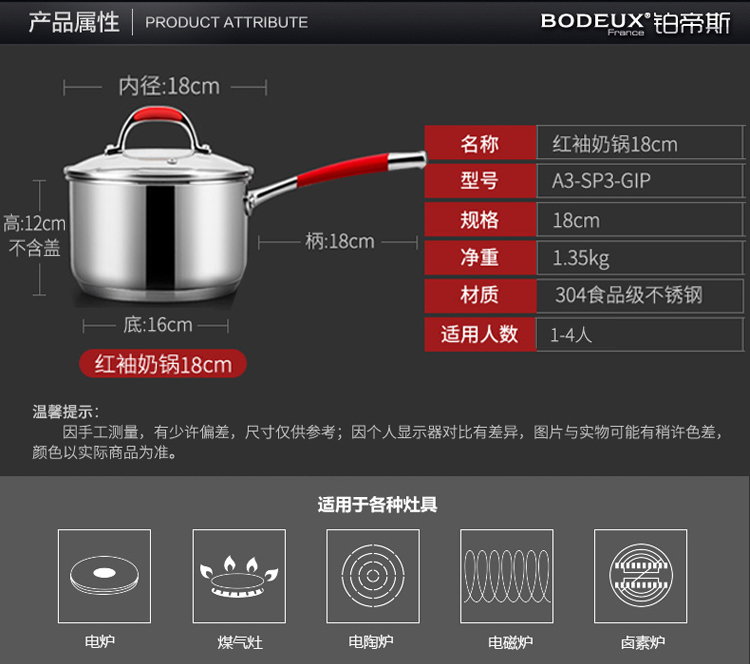The width and height of the screenshot is (750, 664).
Task: Click the red pot handle
Action: point(342,169)
